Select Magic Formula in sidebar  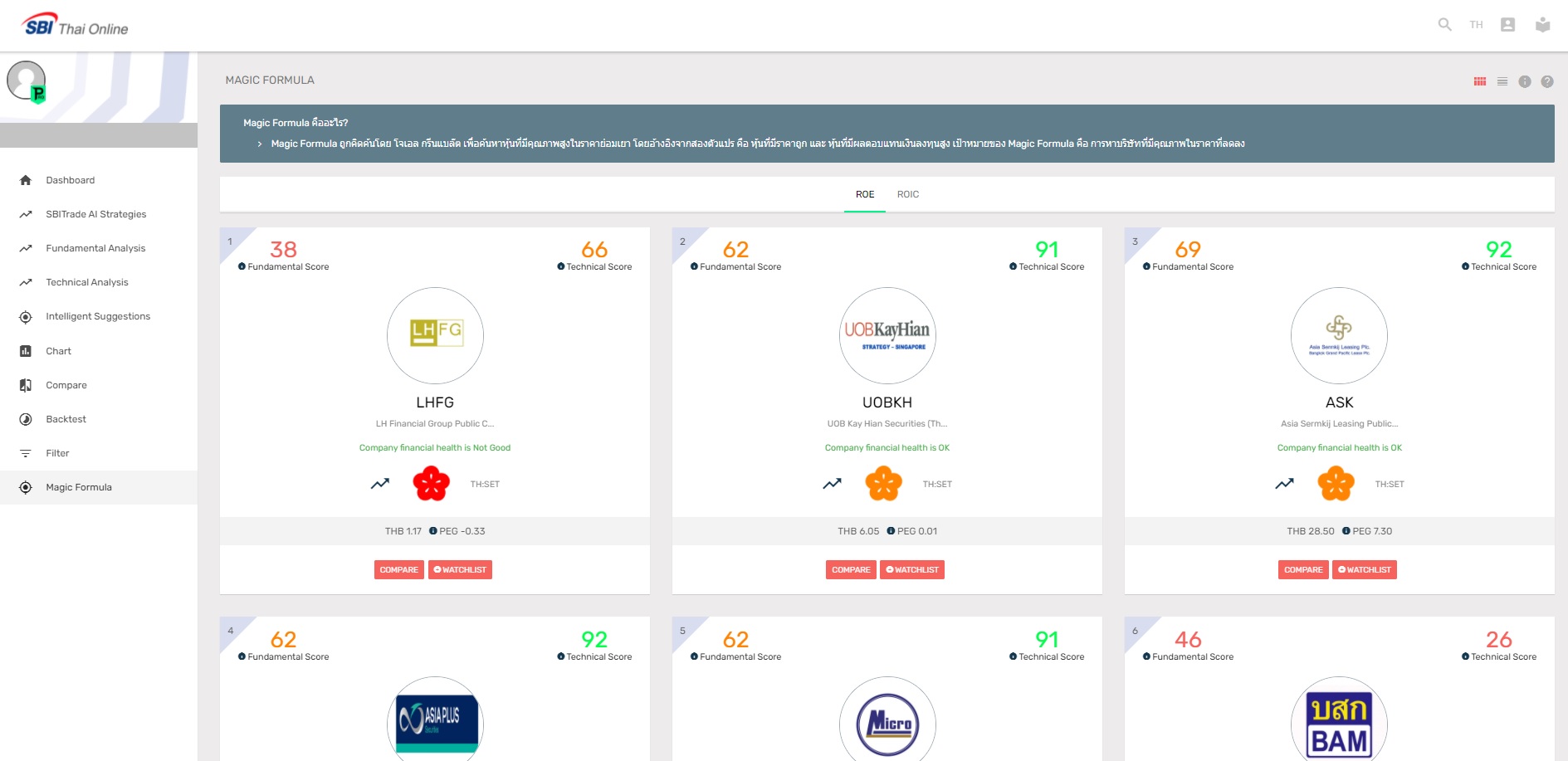pos(98,487)
